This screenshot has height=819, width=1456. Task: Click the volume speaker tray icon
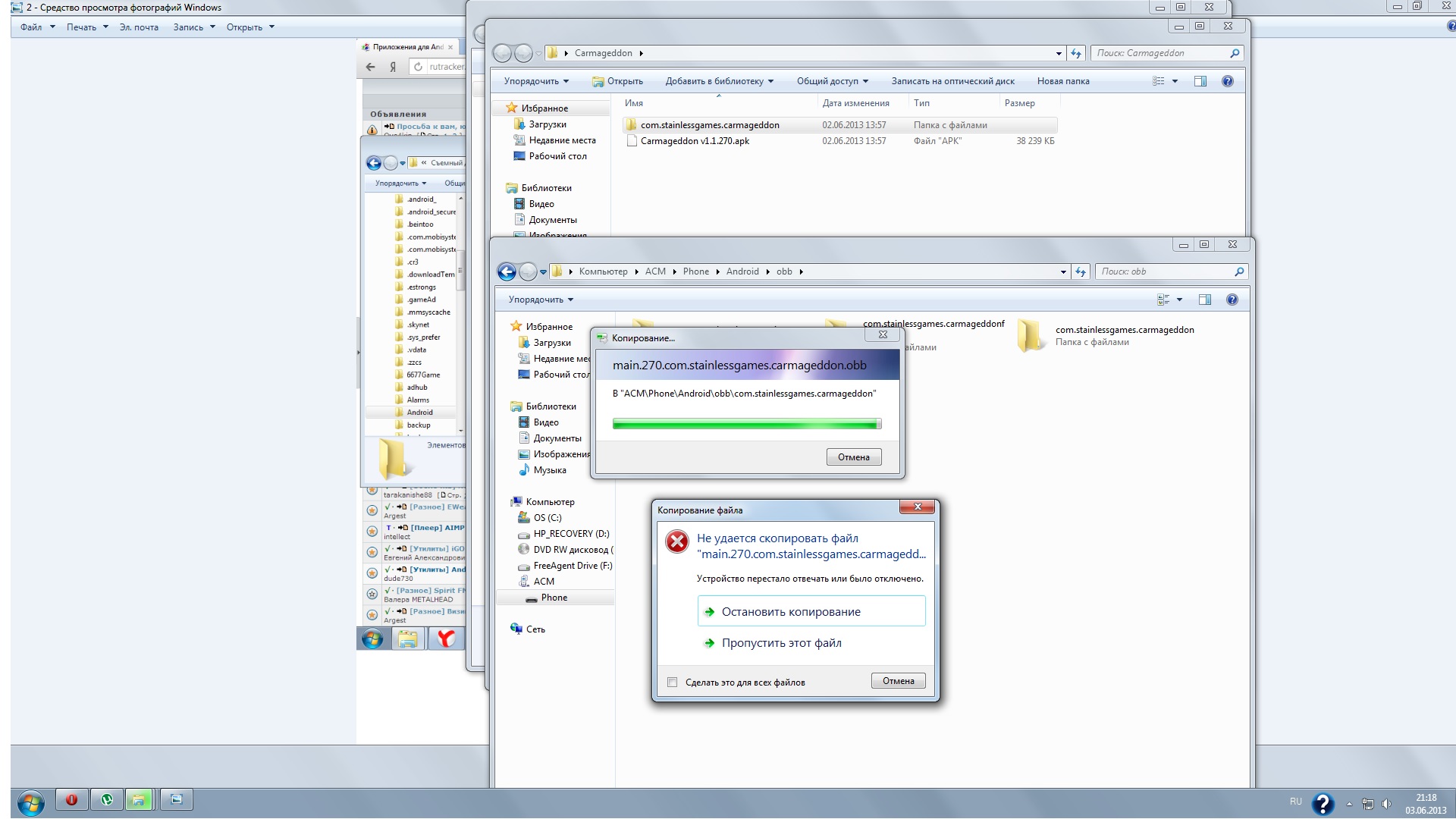click(1387, 803)
